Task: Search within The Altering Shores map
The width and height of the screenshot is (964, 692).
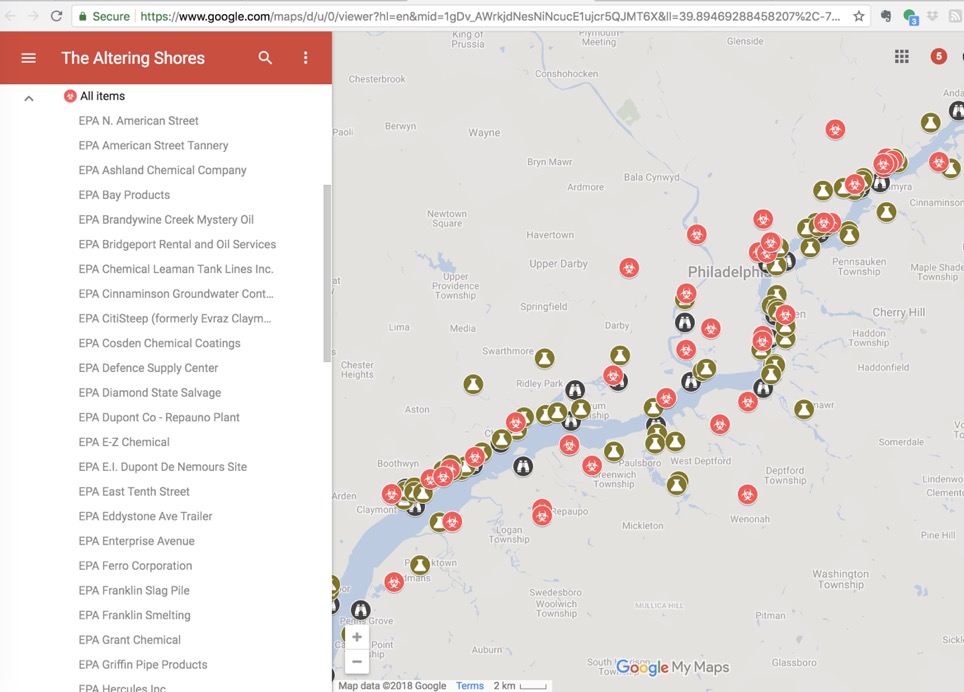Action: (x=265, y=58)
